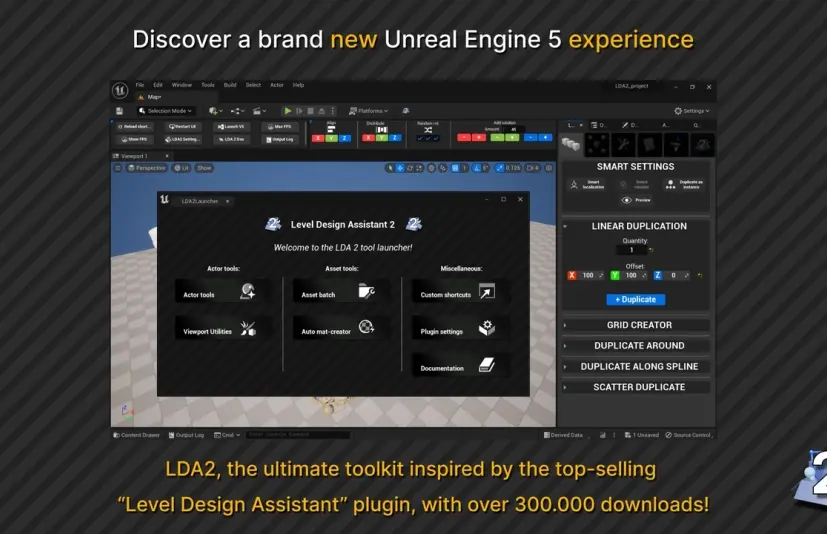Viewport: 827px width, 534px height.
Task: Click the green Play button in toolbar
Action: coord(288,111)
